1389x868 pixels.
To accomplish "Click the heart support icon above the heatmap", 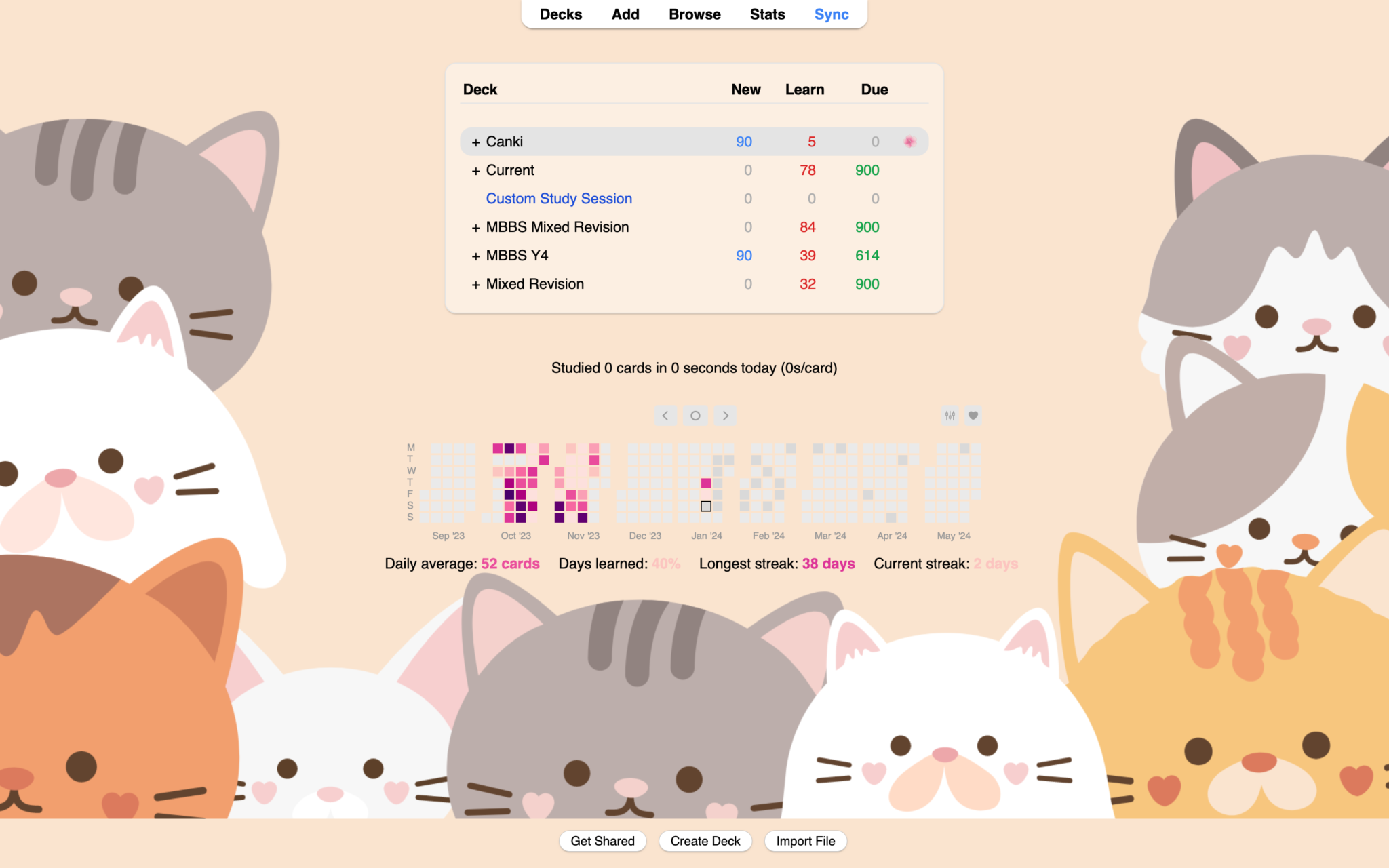I will (974, 416).
